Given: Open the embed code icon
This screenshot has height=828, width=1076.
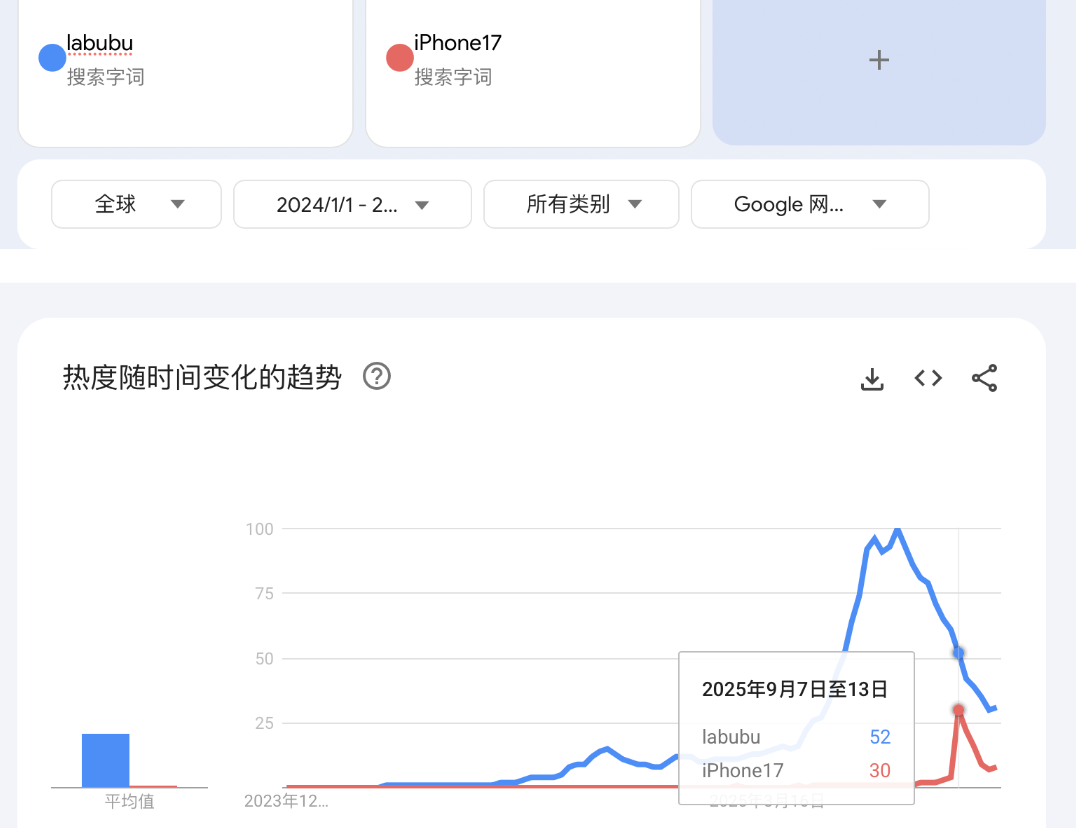Looking at the screenshot, I should (x=928, y=378).
